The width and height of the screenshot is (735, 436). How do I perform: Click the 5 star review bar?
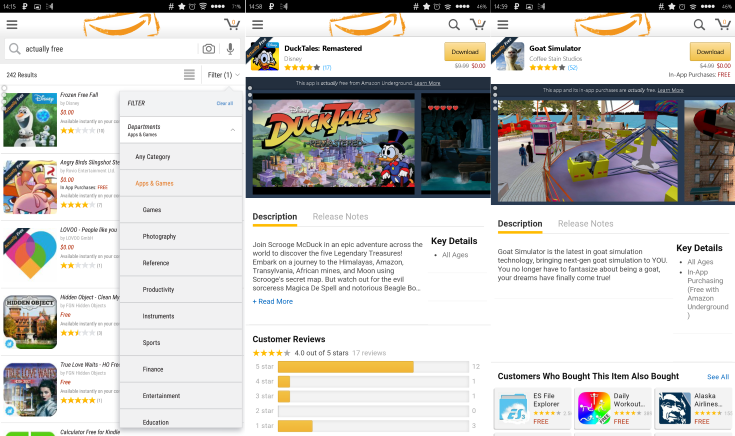click(x=373, y=367)
